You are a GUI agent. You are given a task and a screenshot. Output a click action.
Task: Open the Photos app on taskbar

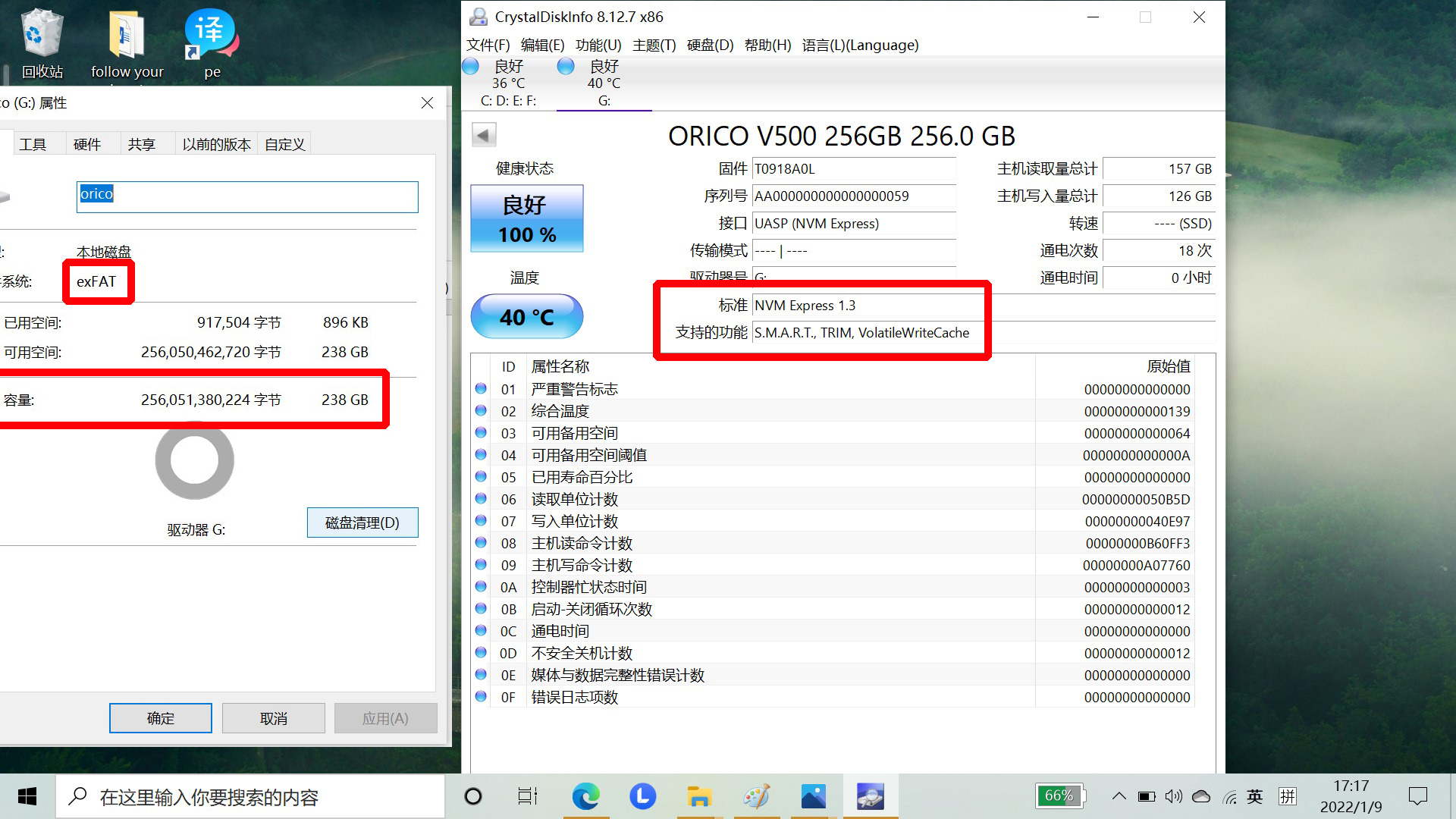813,796
